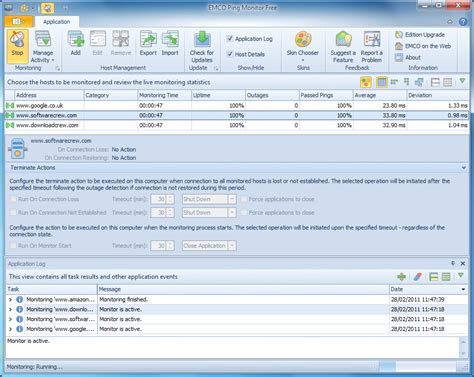Click the monitoring progress bar in status bar
This screenshot has width=474, height=377.
click(x=417, y=367)
